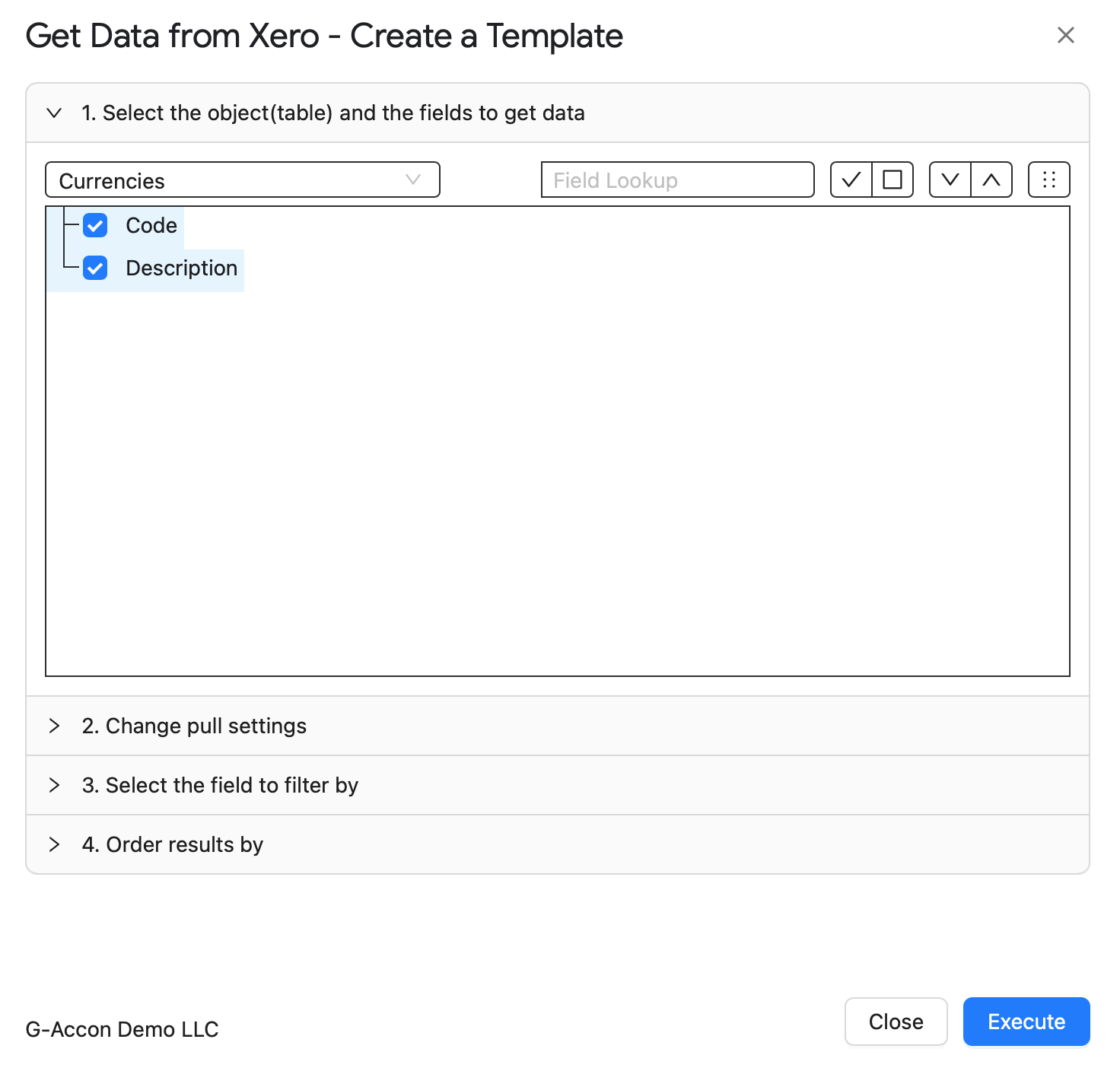This screenshot has width=1120, height=1071.
Task: Expand section 2 Change pull settings
Action: point(558,726)
